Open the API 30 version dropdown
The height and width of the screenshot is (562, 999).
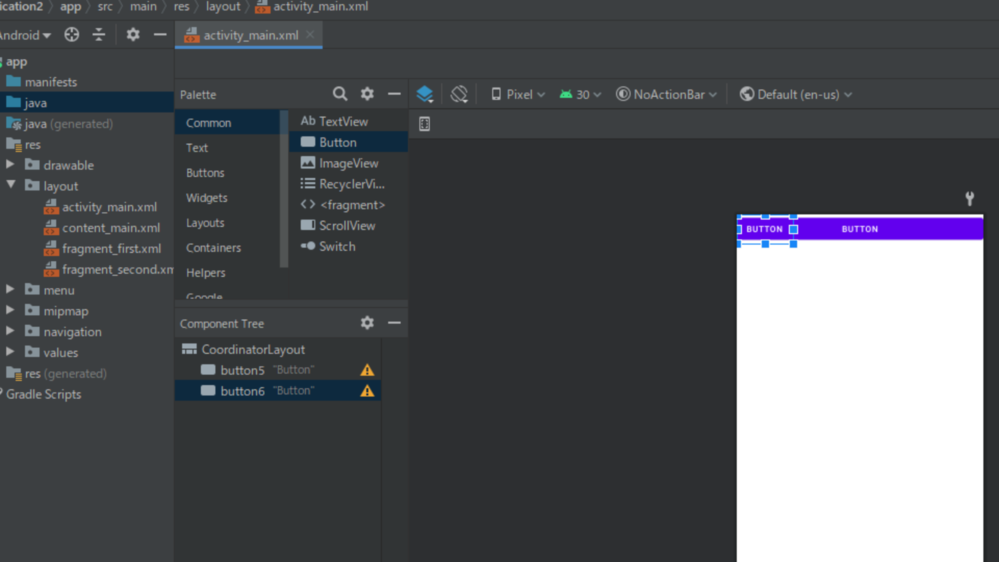[581, 94]
